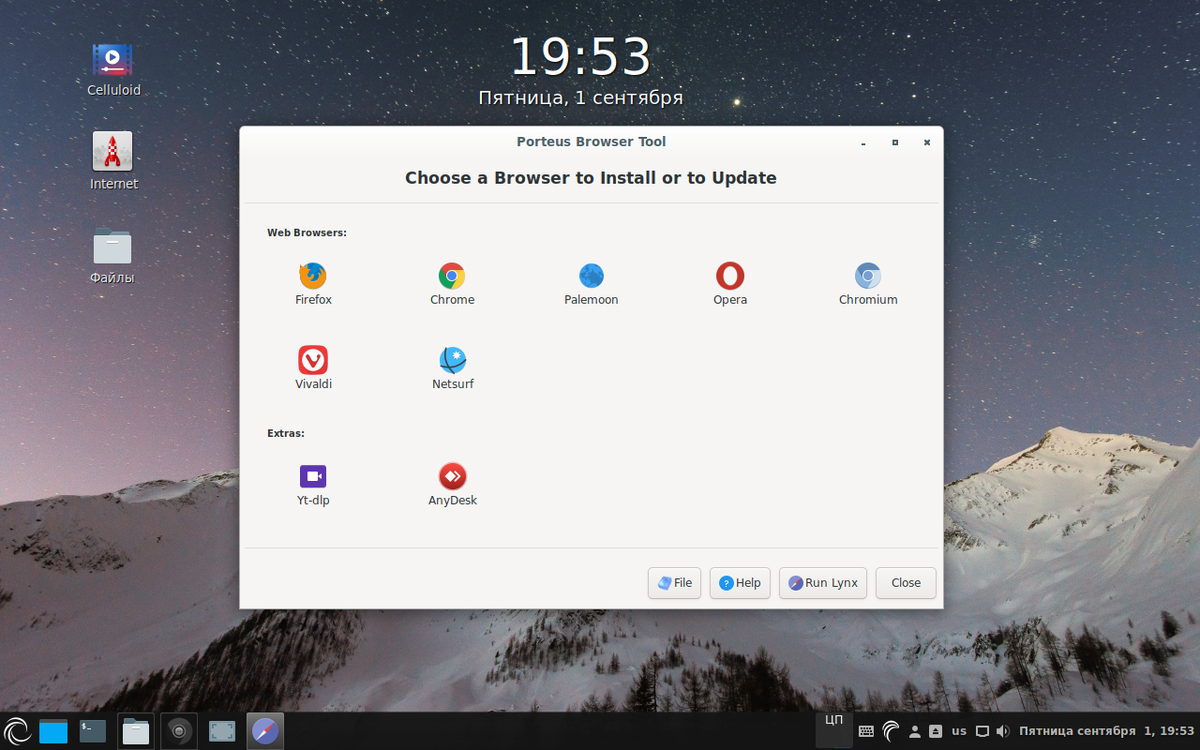The image size is (1200, 750).
Task: Open the Help button
Action: coord(740,583)
